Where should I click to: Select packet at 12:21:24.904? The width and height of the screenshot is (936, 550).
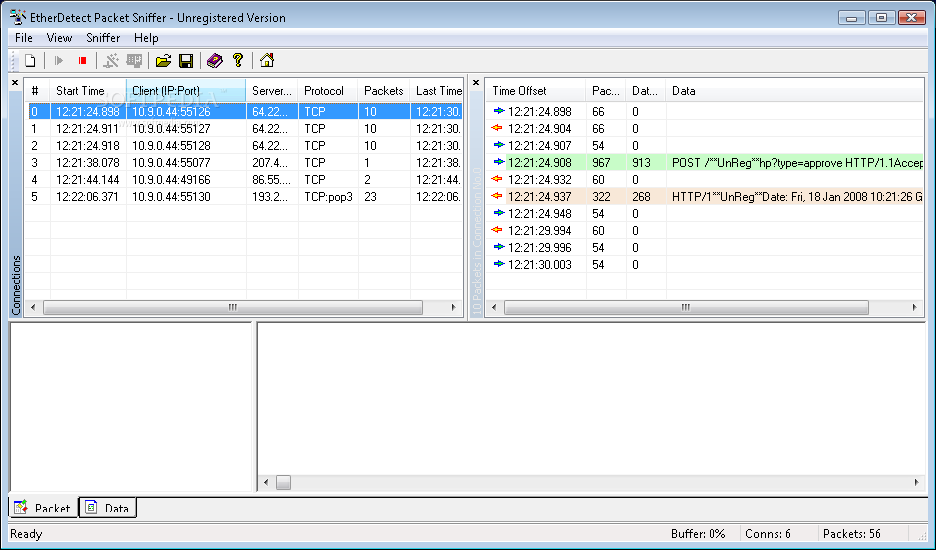click(x=705, y=128)
